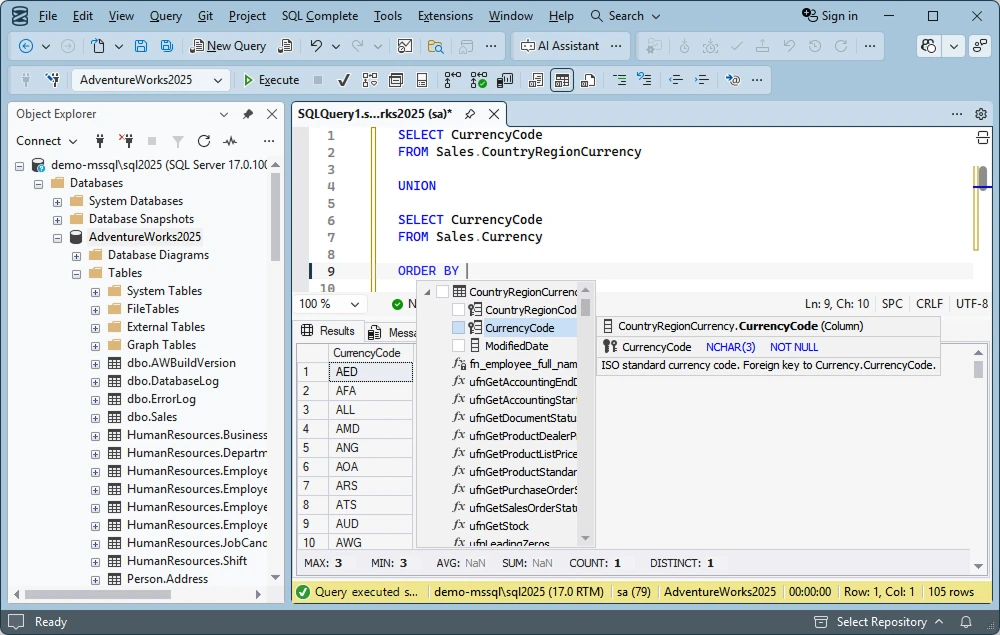Open the Tools menu

(x=388, y=16)
